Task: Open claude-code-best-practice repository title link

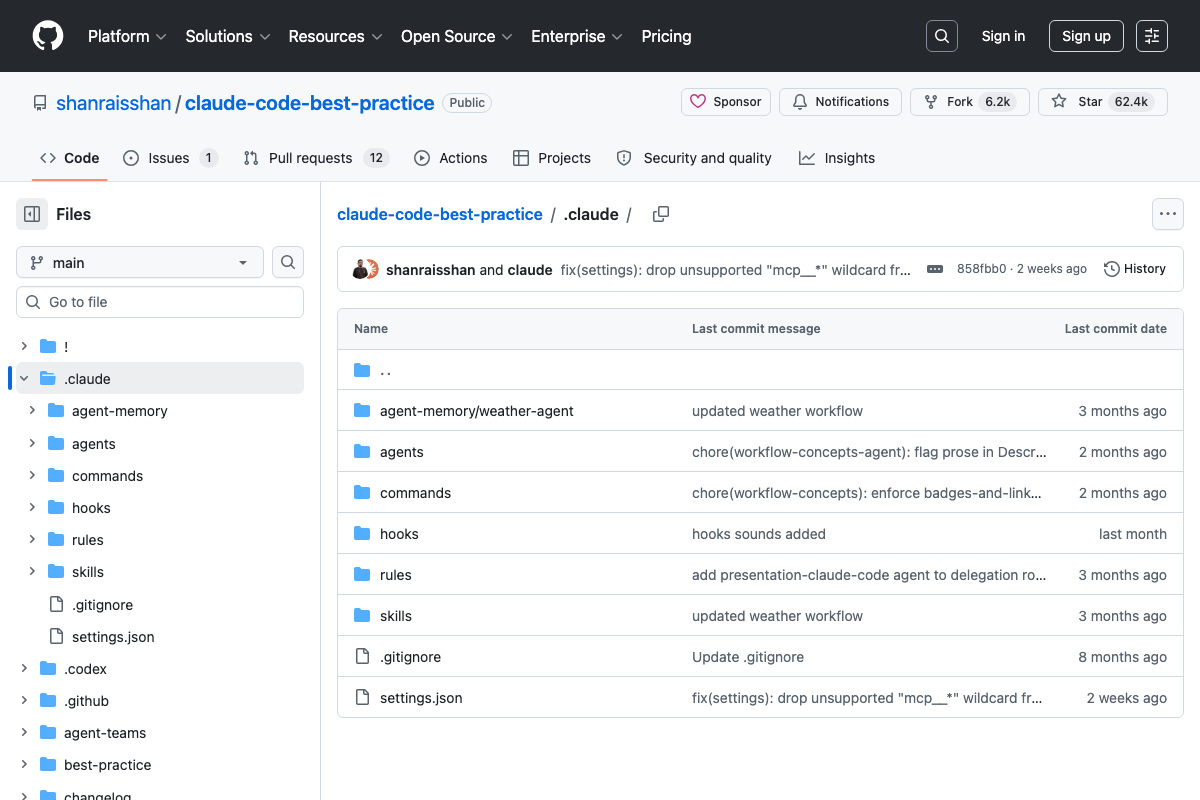Action: click(309, 103)
